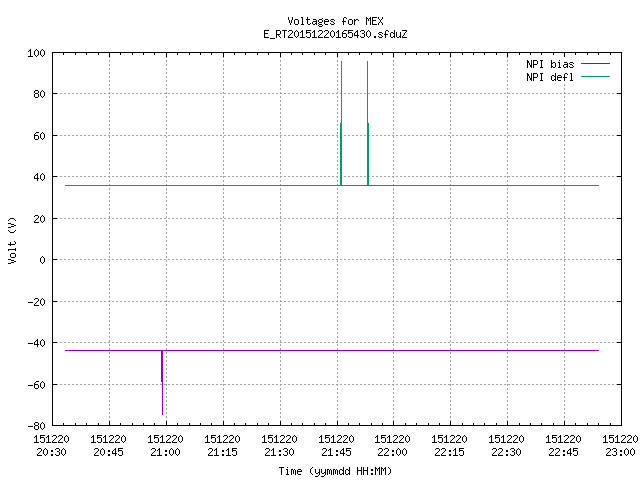The width and height of the screenshot is (640, 480).
Task: Click the x-axis time label 22:00
Action: [x=393, y=452]
